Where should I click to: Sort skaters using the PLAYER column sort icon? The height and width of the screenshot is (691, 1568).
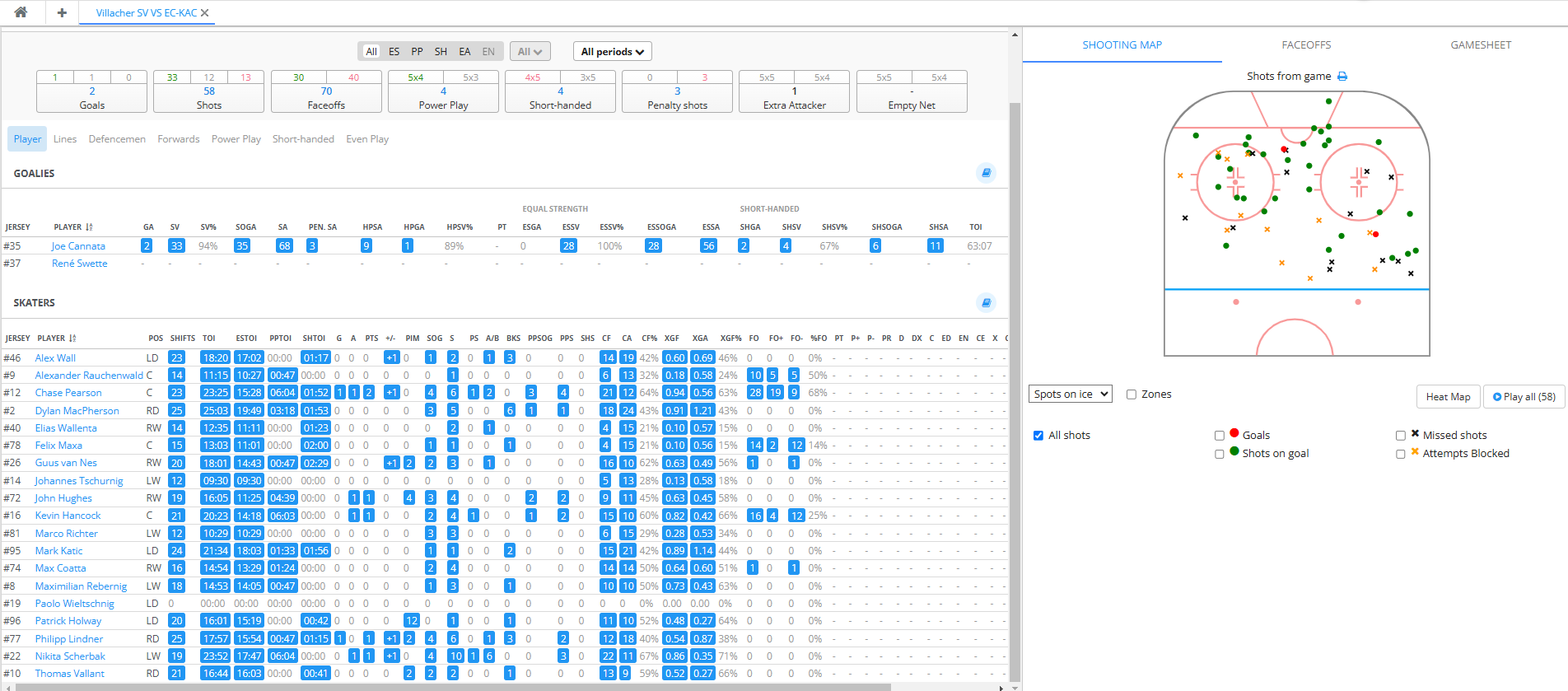pos(72,338)
